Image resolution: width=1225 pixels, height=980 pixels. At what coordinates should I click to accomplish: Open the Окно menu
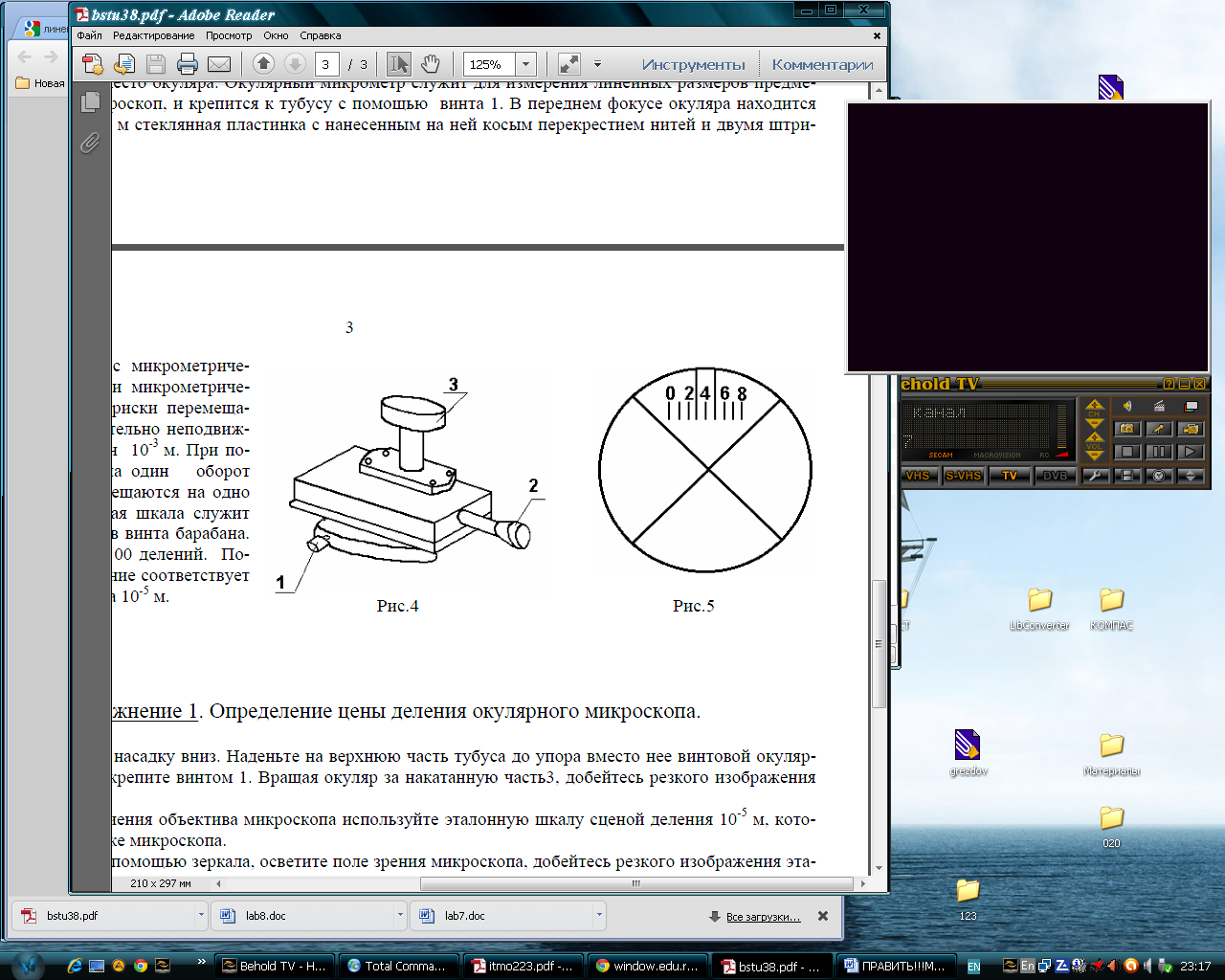click(276, 35)
